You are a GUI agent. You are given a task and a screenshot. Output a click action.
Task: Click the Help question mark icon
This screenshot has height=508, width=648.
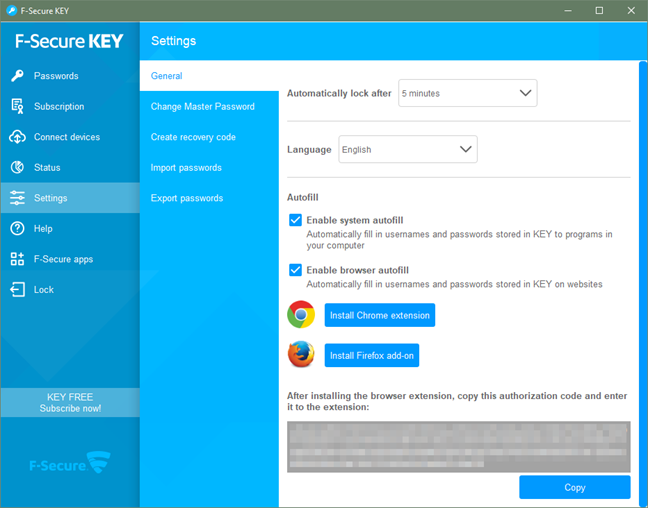(17, 229)
